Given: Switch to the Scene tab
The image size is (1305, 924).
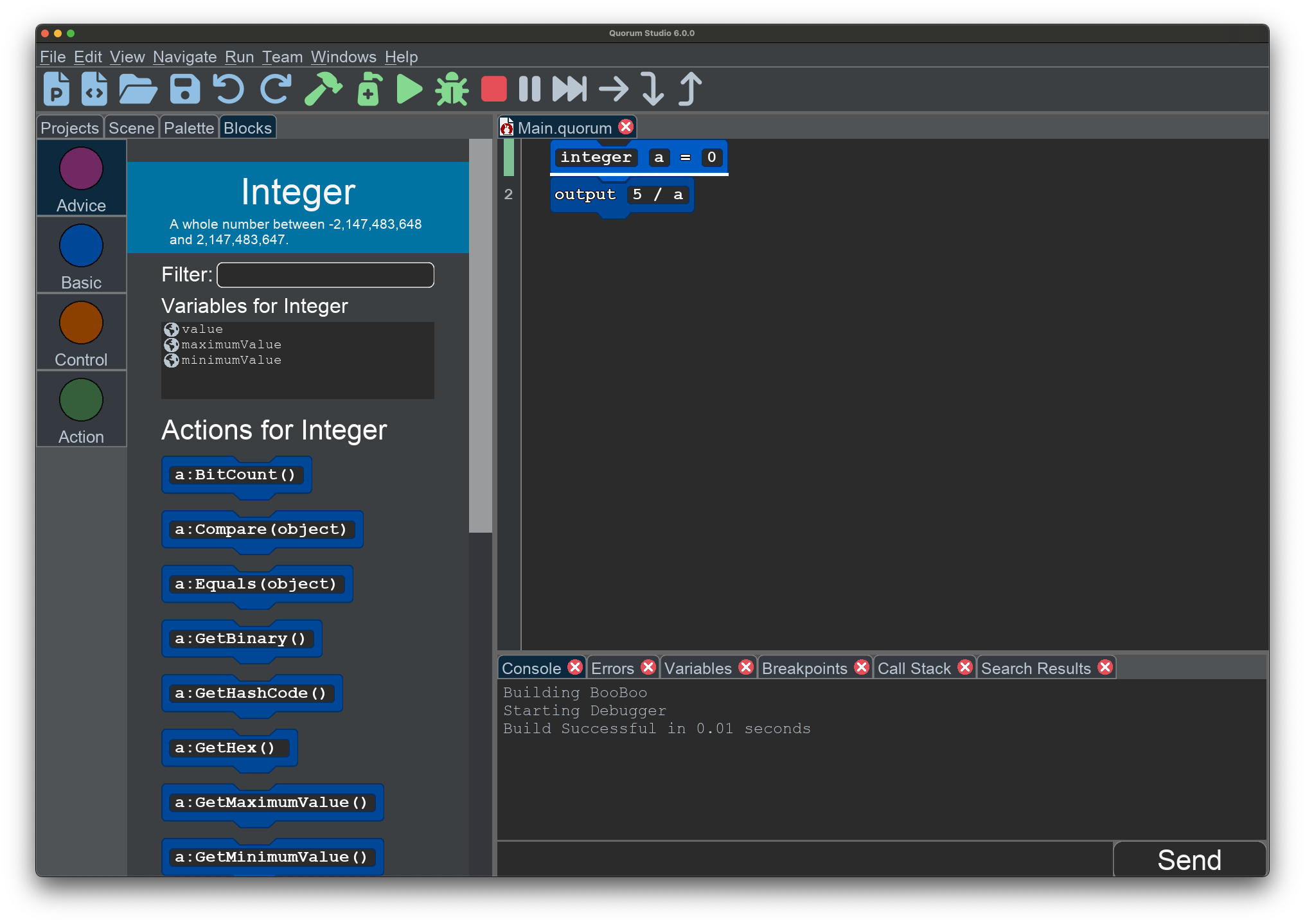Looking at the screenshot, I should tap(131, 128).
